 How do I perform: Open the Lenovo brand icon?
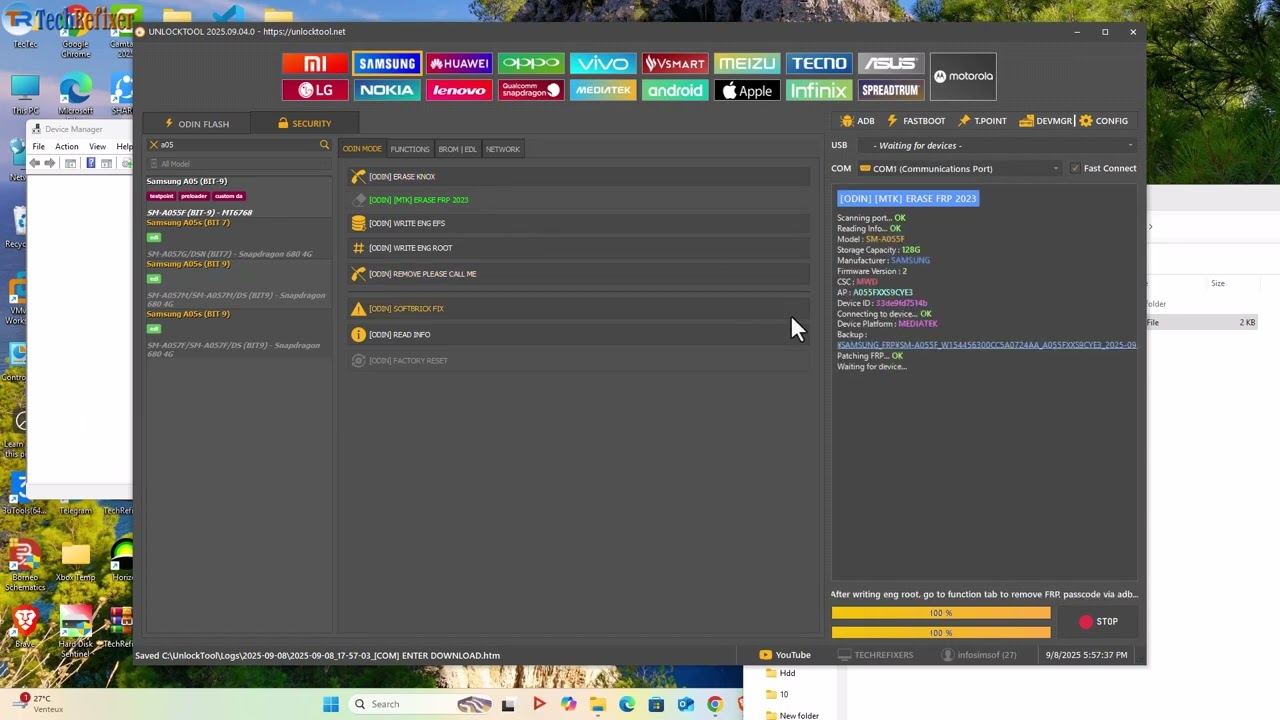[x=459, y=90]
